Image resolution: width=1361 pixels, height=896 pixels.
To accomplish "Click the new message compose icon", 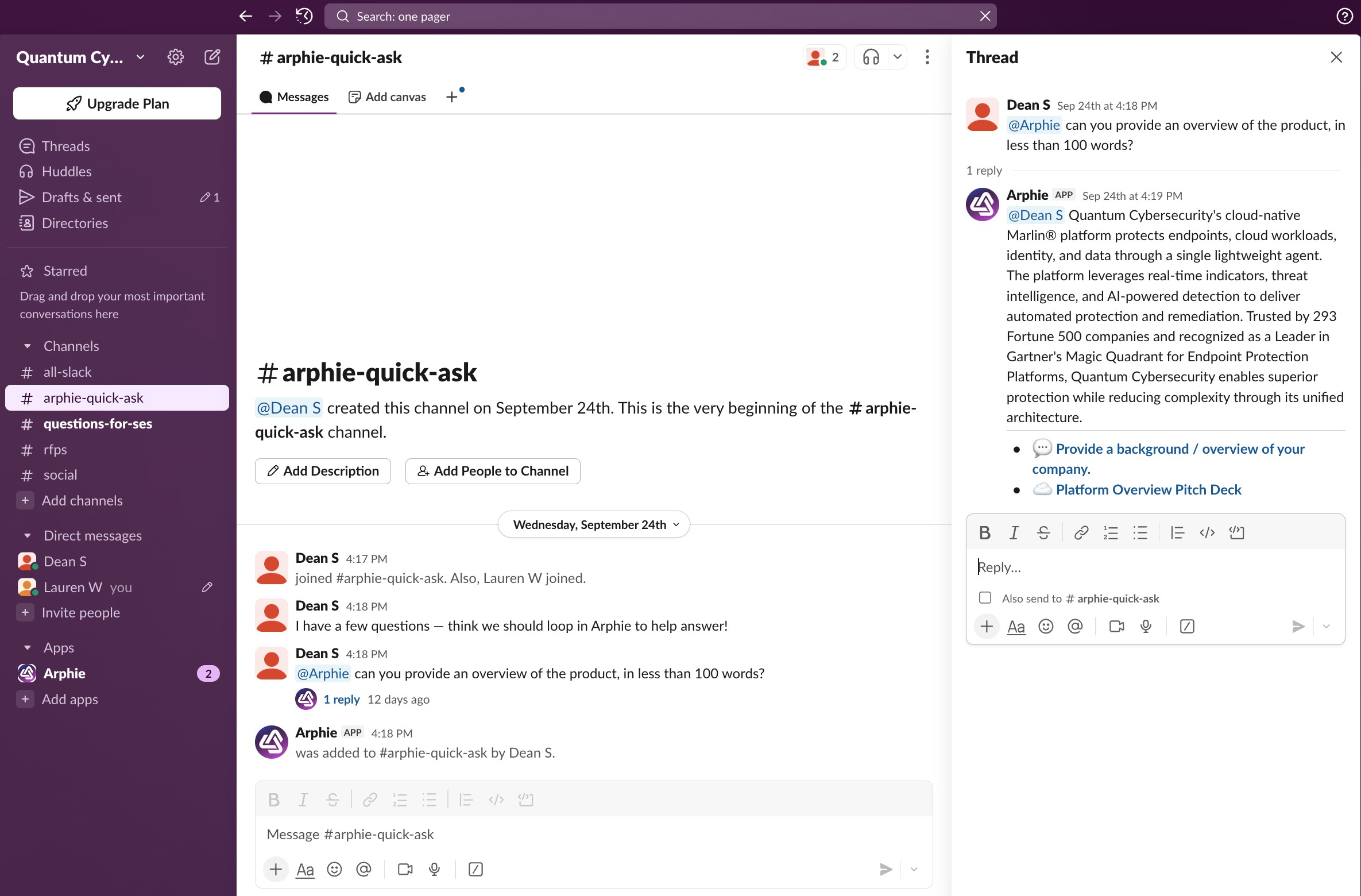I will [212, 57].
